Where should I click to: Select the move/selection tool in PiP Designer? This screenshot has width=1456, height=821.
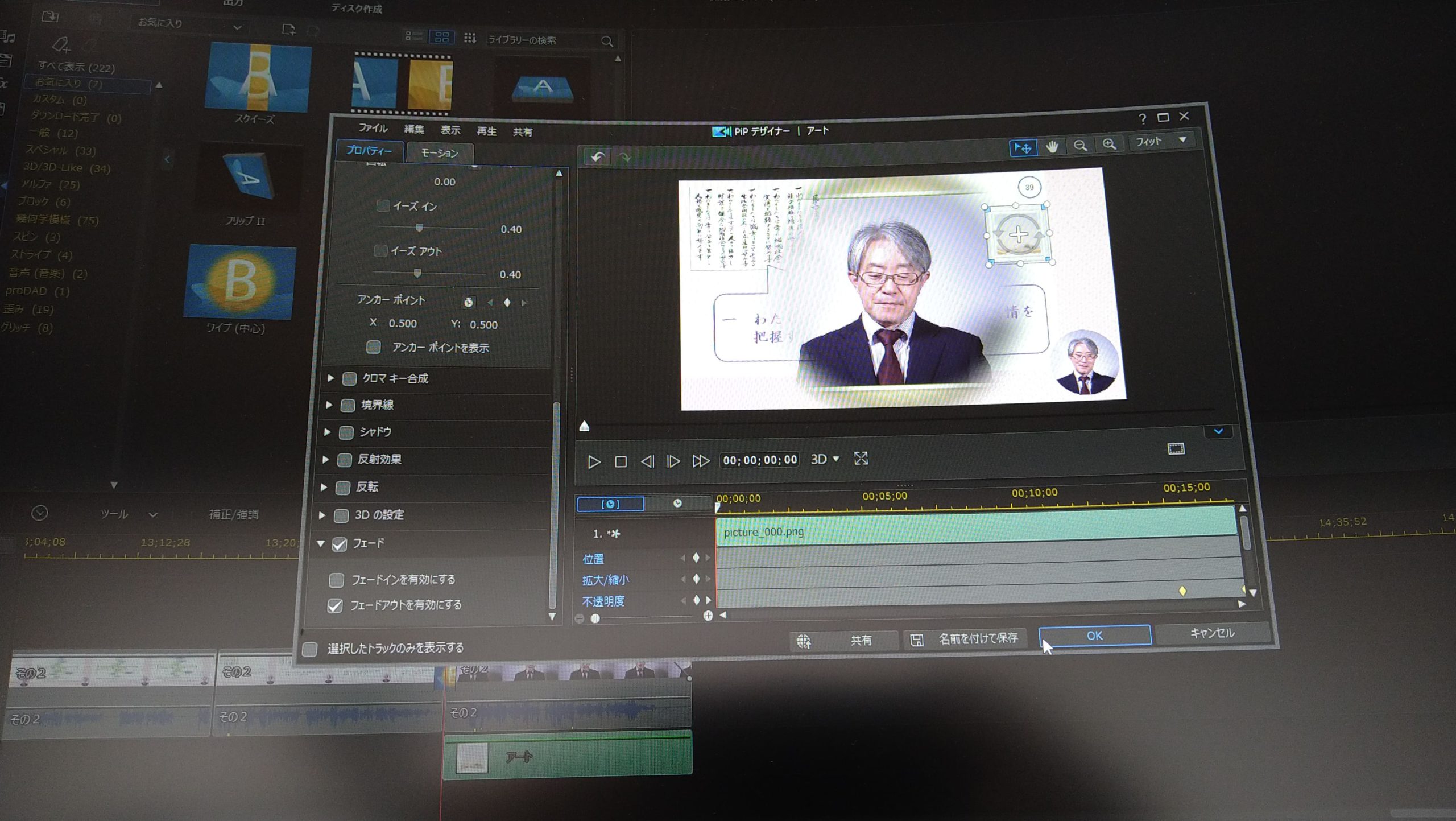(1023, 148)
